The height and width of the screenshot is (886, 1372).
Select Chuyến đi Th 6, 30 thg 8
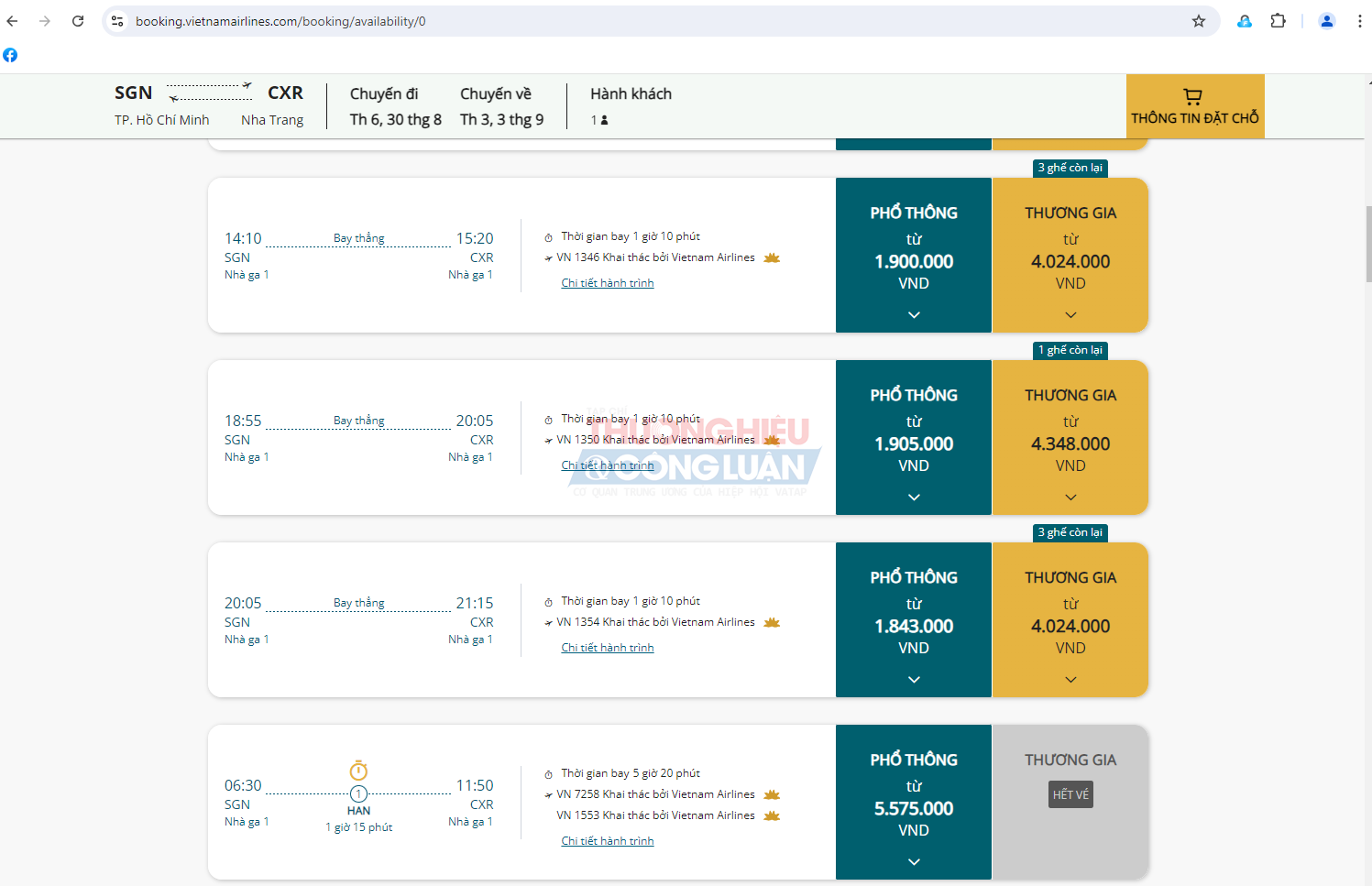tap(395, 106)
